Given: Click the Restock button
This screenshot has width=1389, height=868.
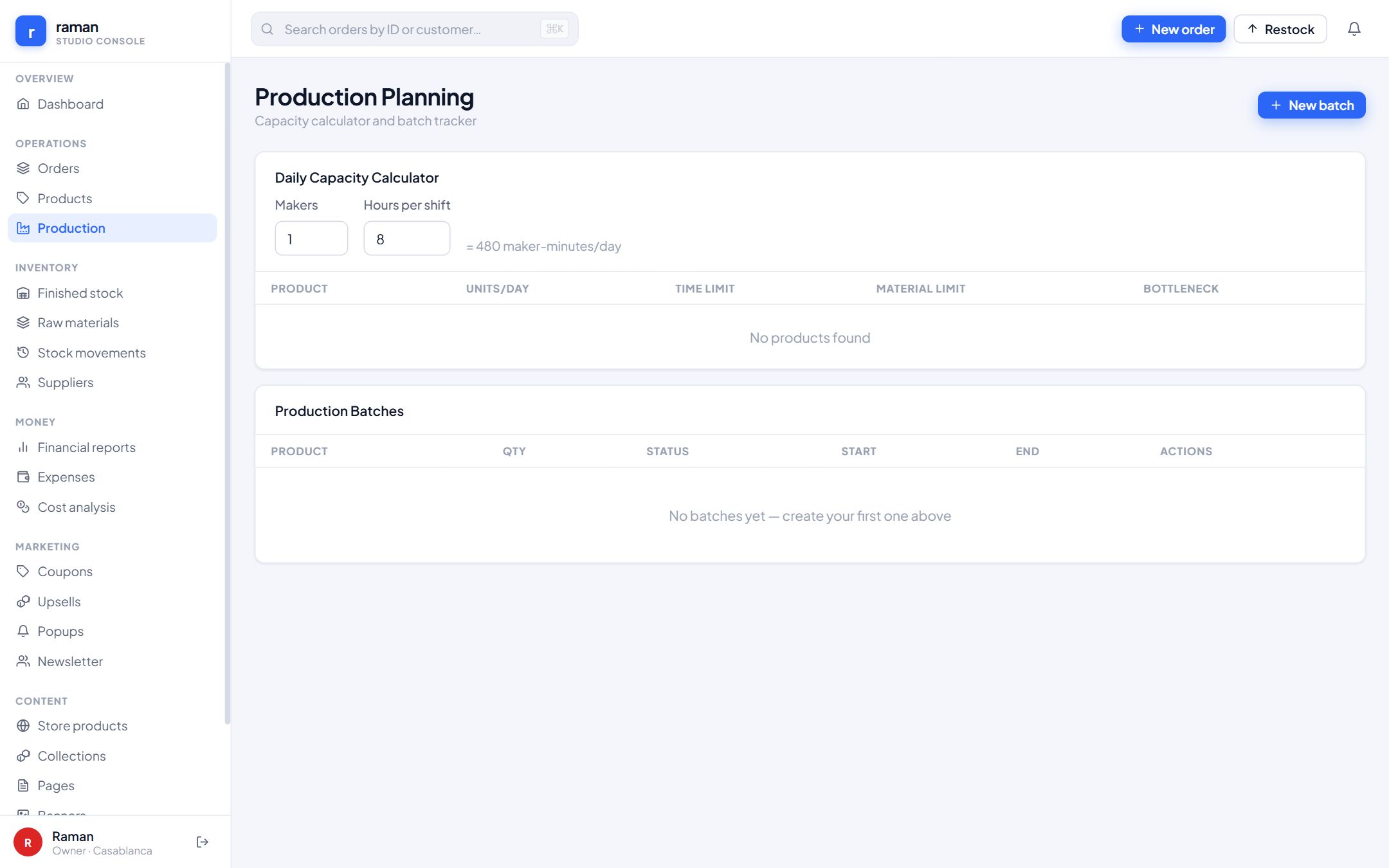Looking at the screenshot, I should point(1280,29).
